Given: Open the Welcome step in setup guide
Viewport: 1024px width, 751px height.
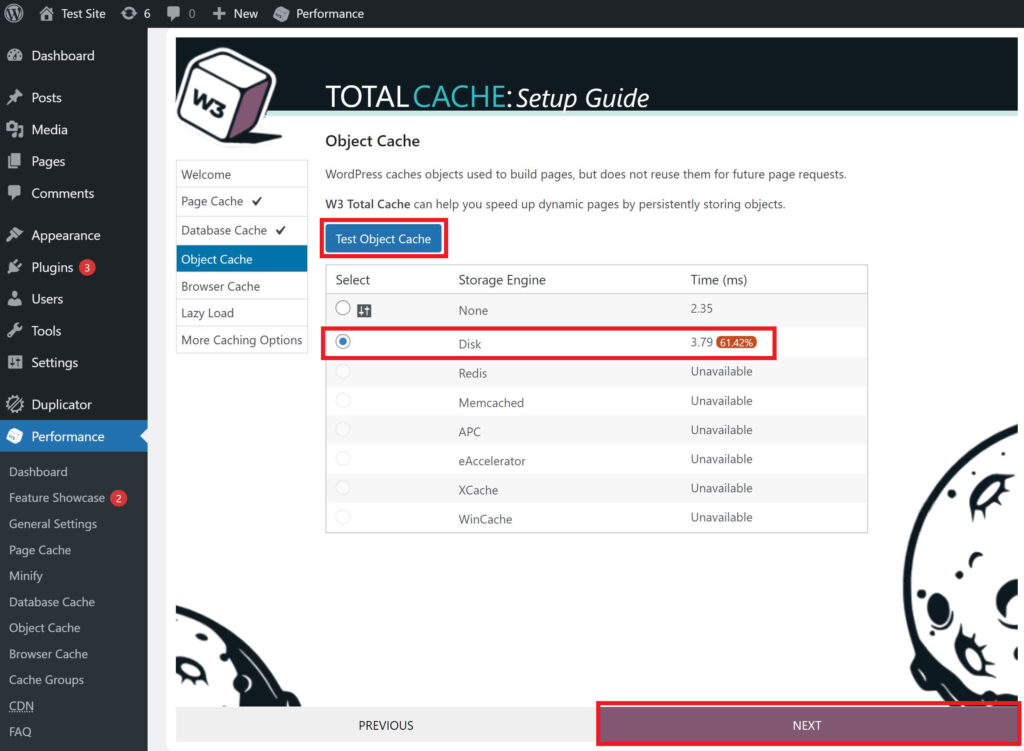Looking at the screenshot, I should (x=242, y=174).
